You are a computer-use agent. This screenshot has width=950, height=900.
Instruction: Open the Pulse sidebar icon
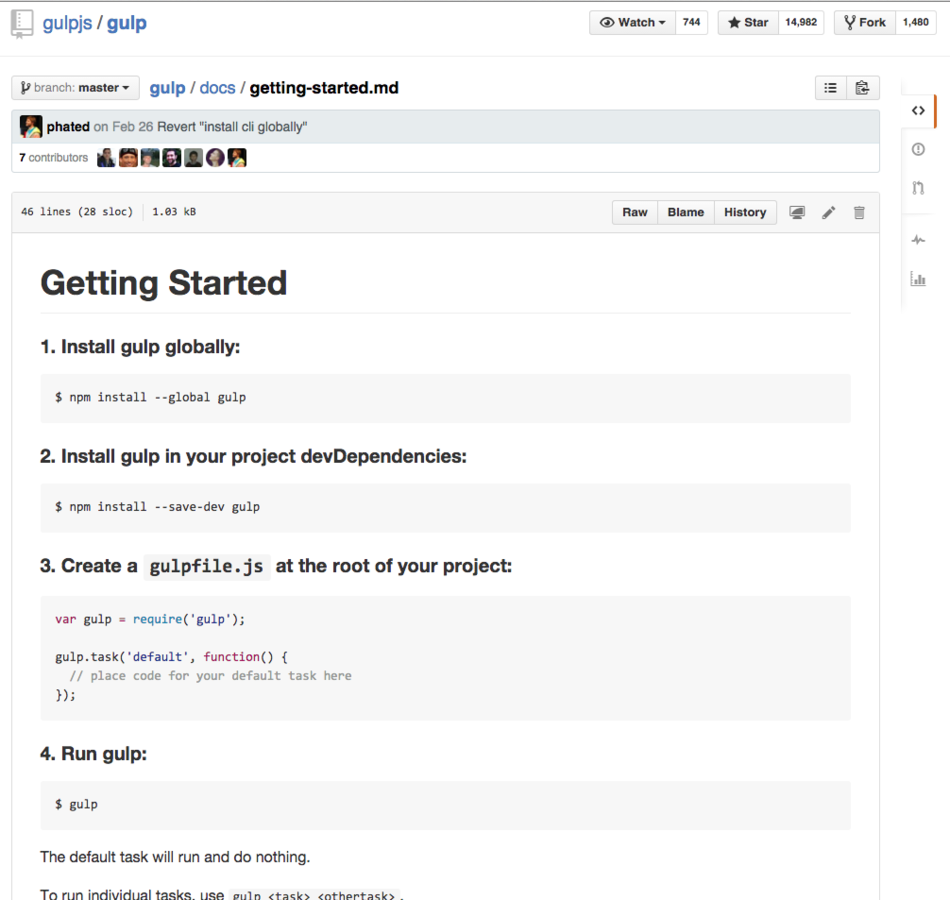tap(918, 240)
